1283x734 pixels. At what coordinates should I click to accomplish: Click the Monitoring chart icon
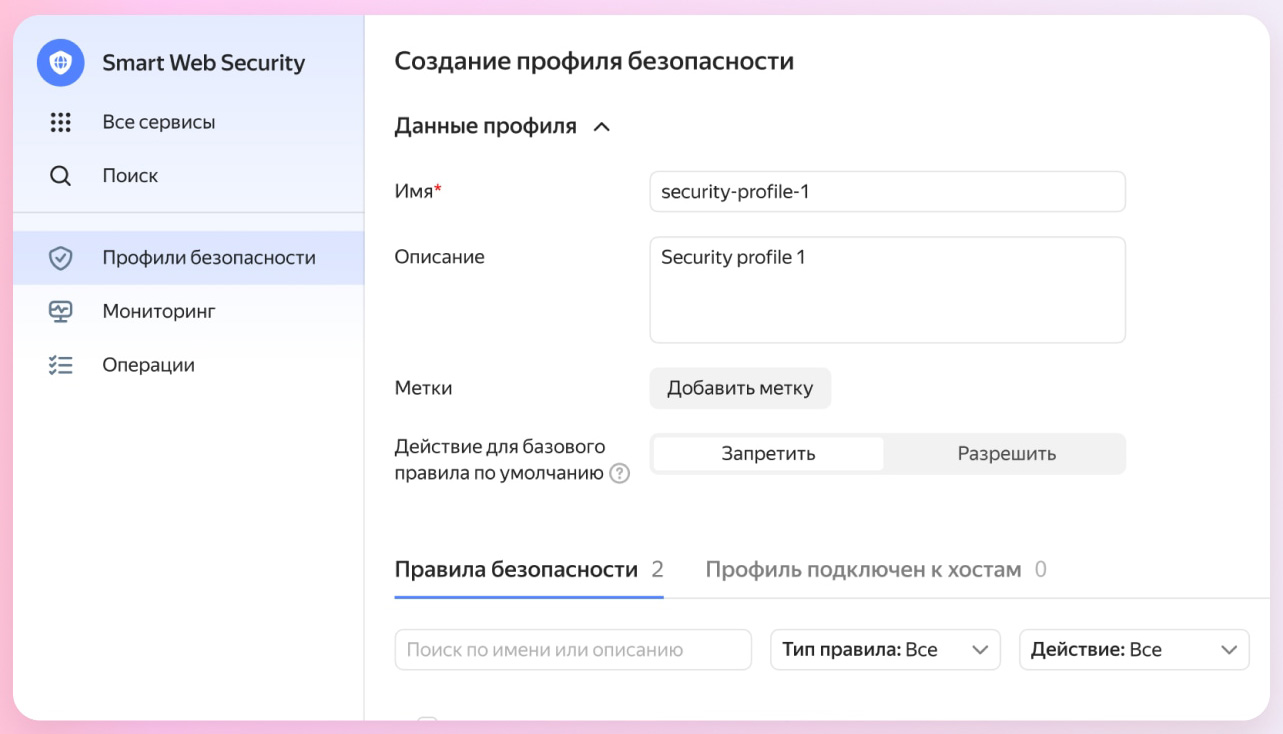point(61,312)
